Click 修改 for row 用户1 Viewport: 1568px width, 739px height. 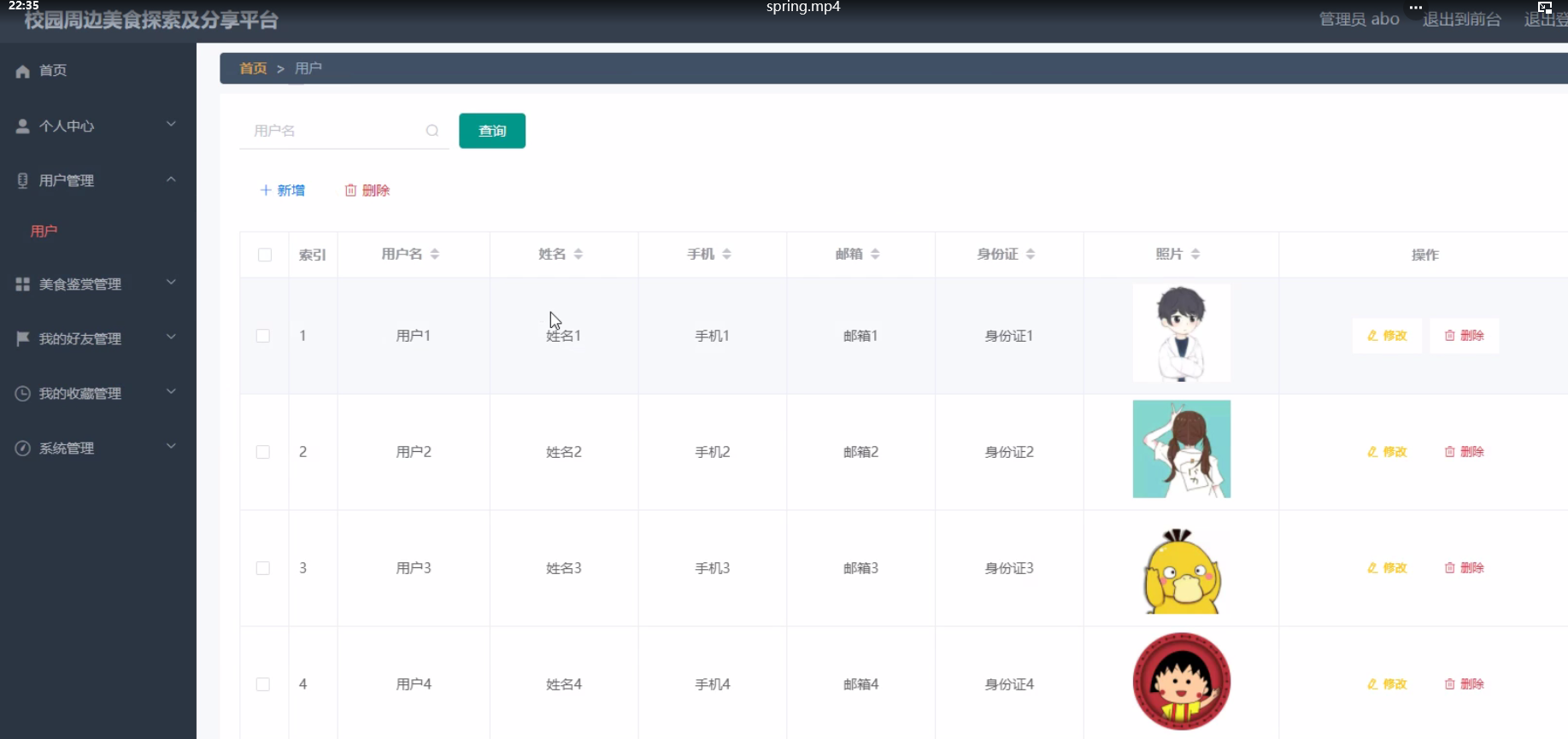pos(1387,336)
